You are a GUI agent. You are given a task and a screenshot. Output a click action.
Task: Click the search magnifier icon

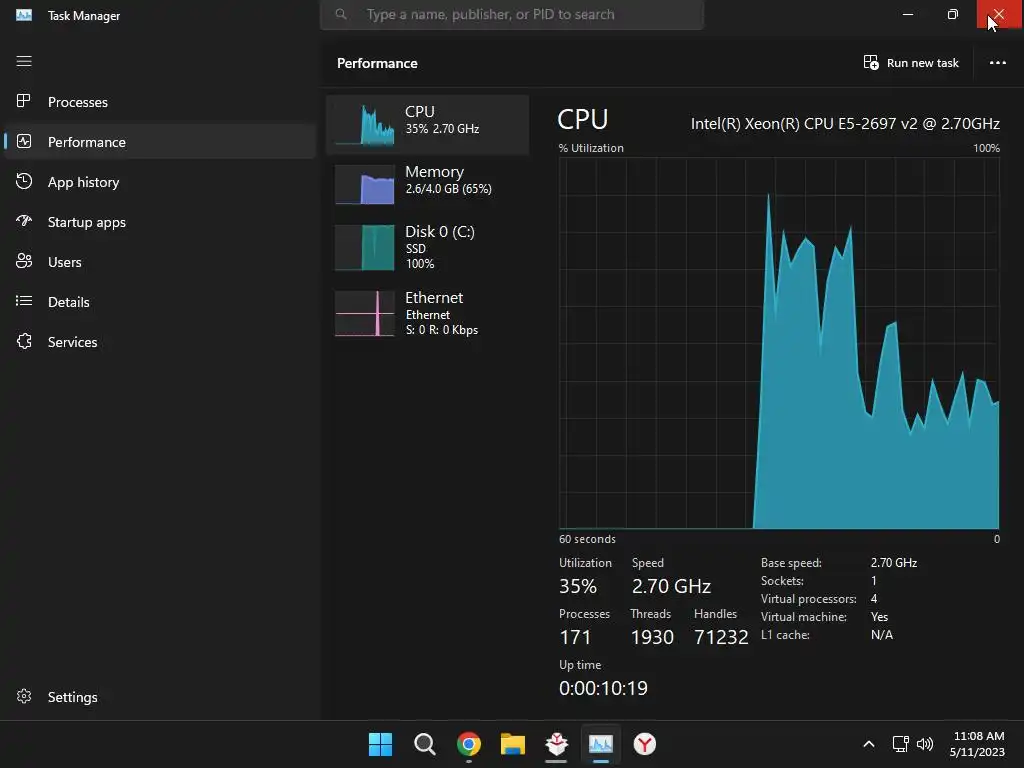click(340, 14)
